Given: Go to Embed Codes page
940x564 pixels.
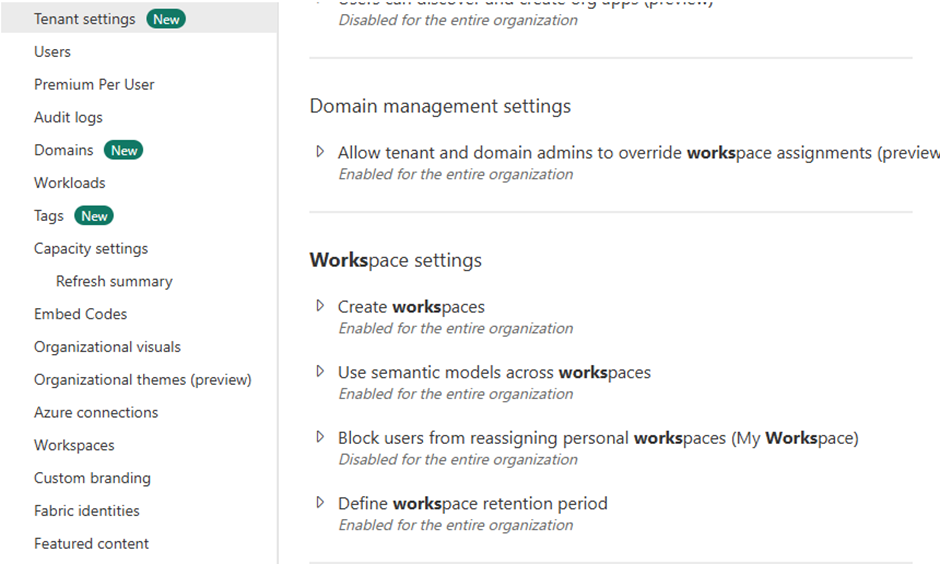Looking at the screenshot, I should (80, 314).
